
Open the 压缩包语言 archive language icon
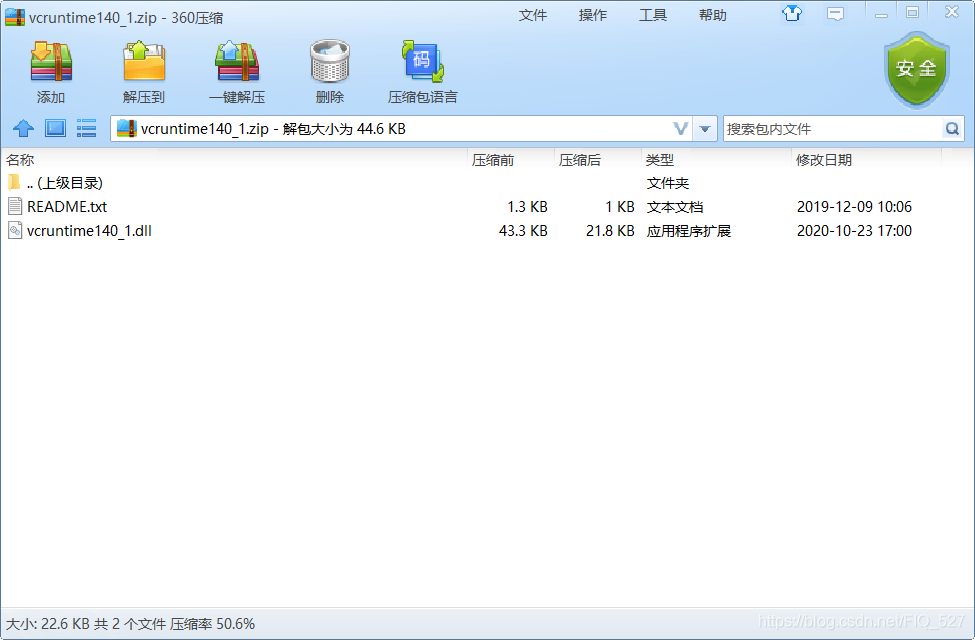click(422, 61)
